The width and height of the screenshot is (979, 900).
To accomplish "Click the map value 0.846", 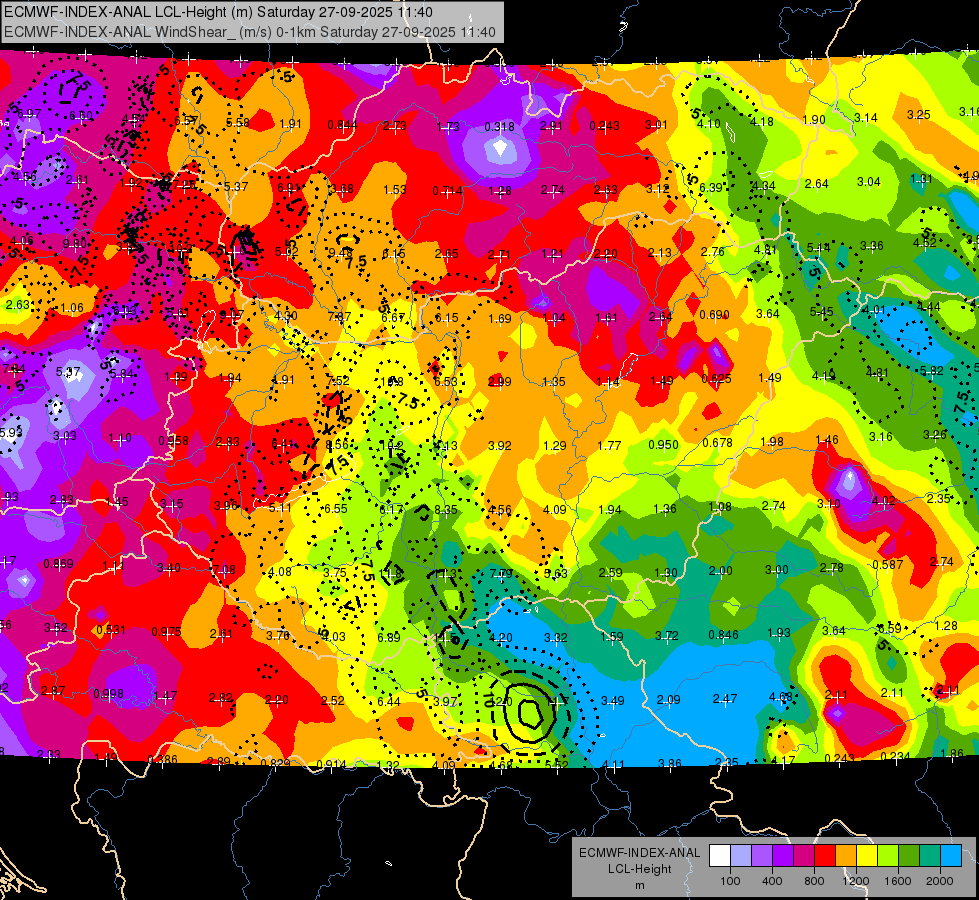I will click(x=723, y=635).
